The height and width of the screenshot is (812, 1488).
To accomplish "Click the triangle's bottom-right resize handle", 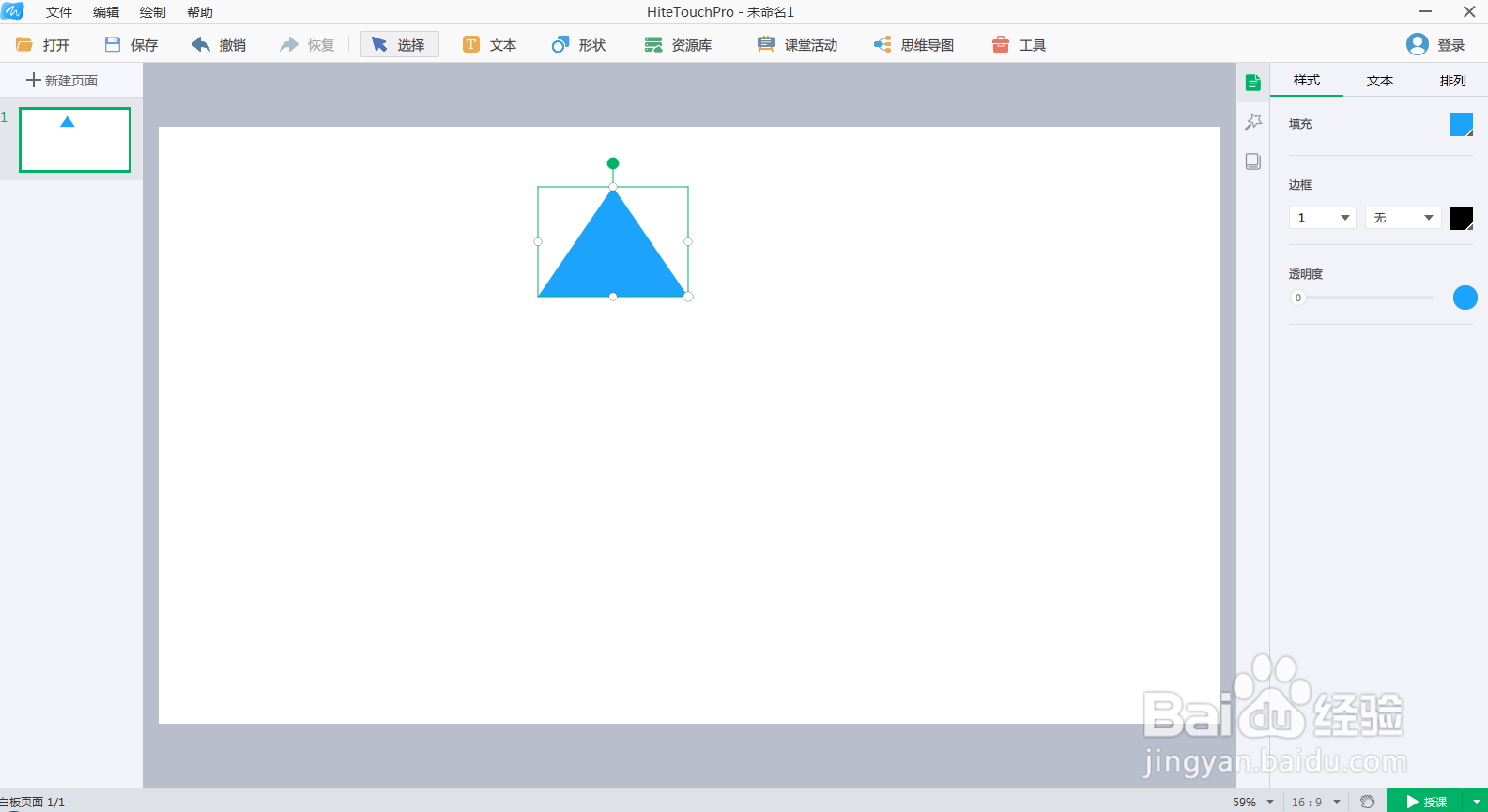I will pyautogui.click(x=688, y=297).
